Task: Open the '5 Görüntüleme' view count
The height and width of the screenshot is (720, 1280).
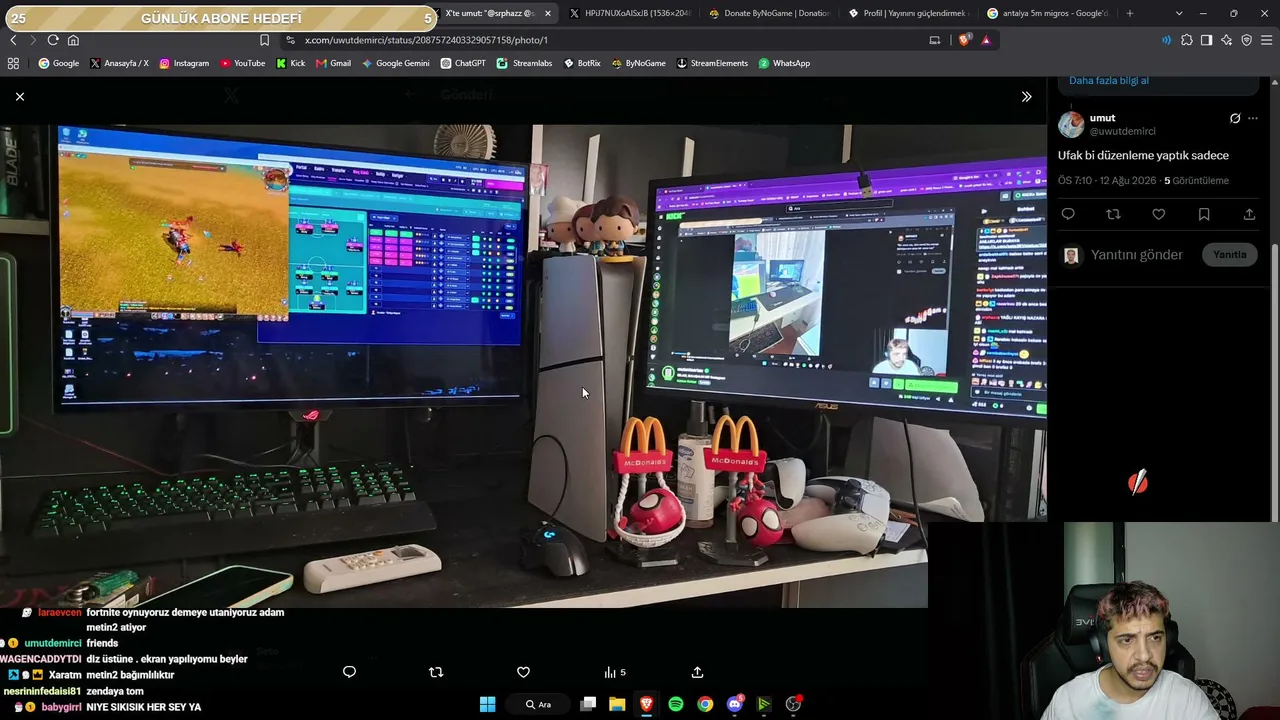Action: (x=1196, y=181)
